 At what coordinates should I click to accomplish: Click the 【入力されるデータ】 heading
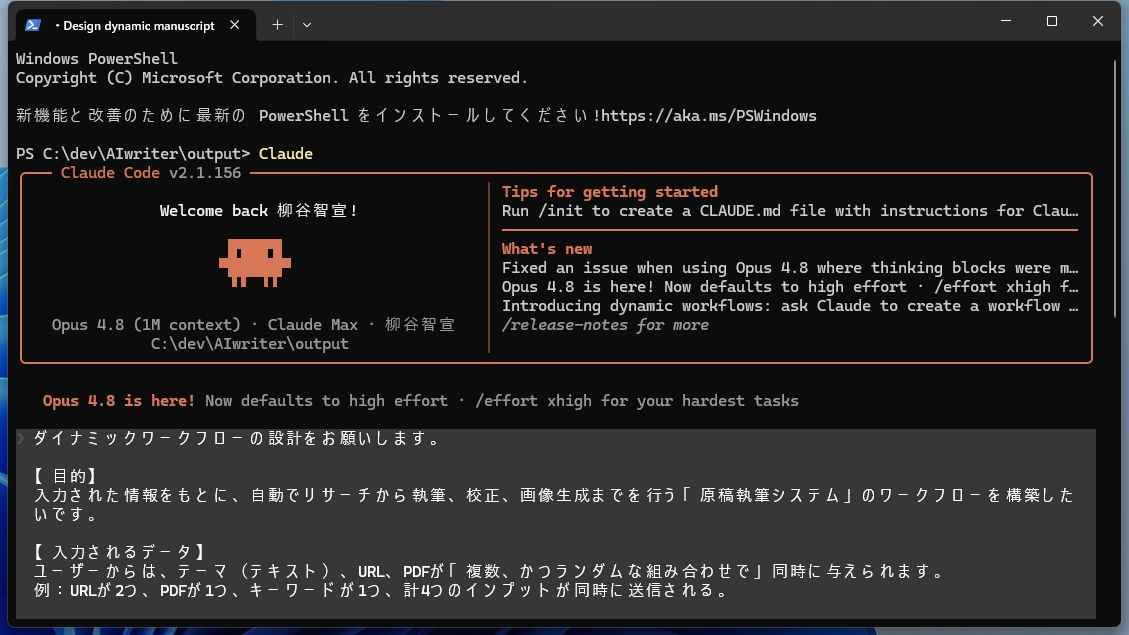click(x=120, y=552)
